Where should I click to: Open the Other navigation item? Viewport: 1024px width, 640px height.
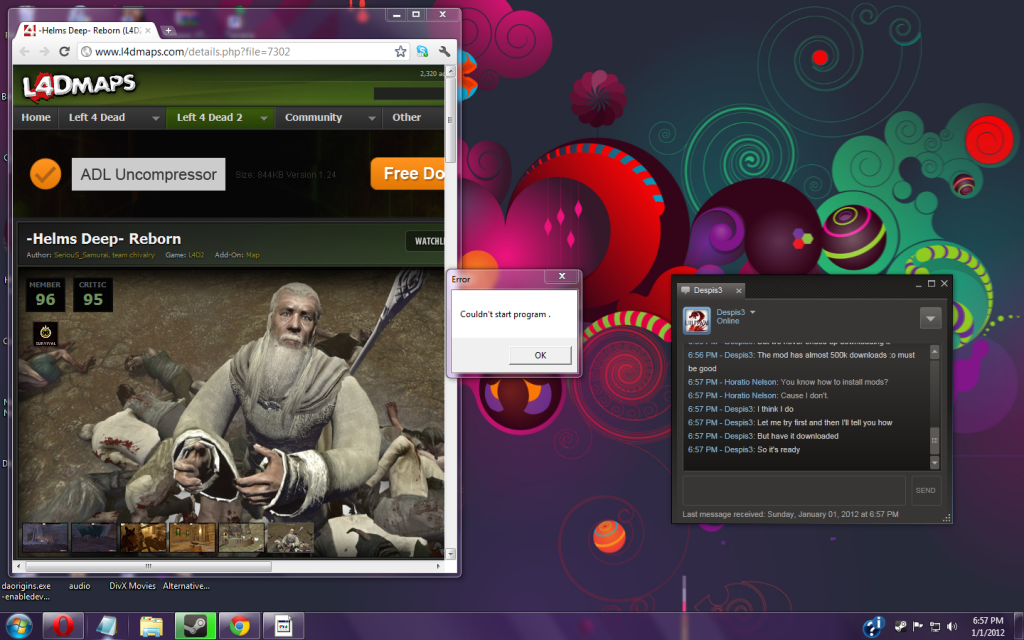coord(406,118)
